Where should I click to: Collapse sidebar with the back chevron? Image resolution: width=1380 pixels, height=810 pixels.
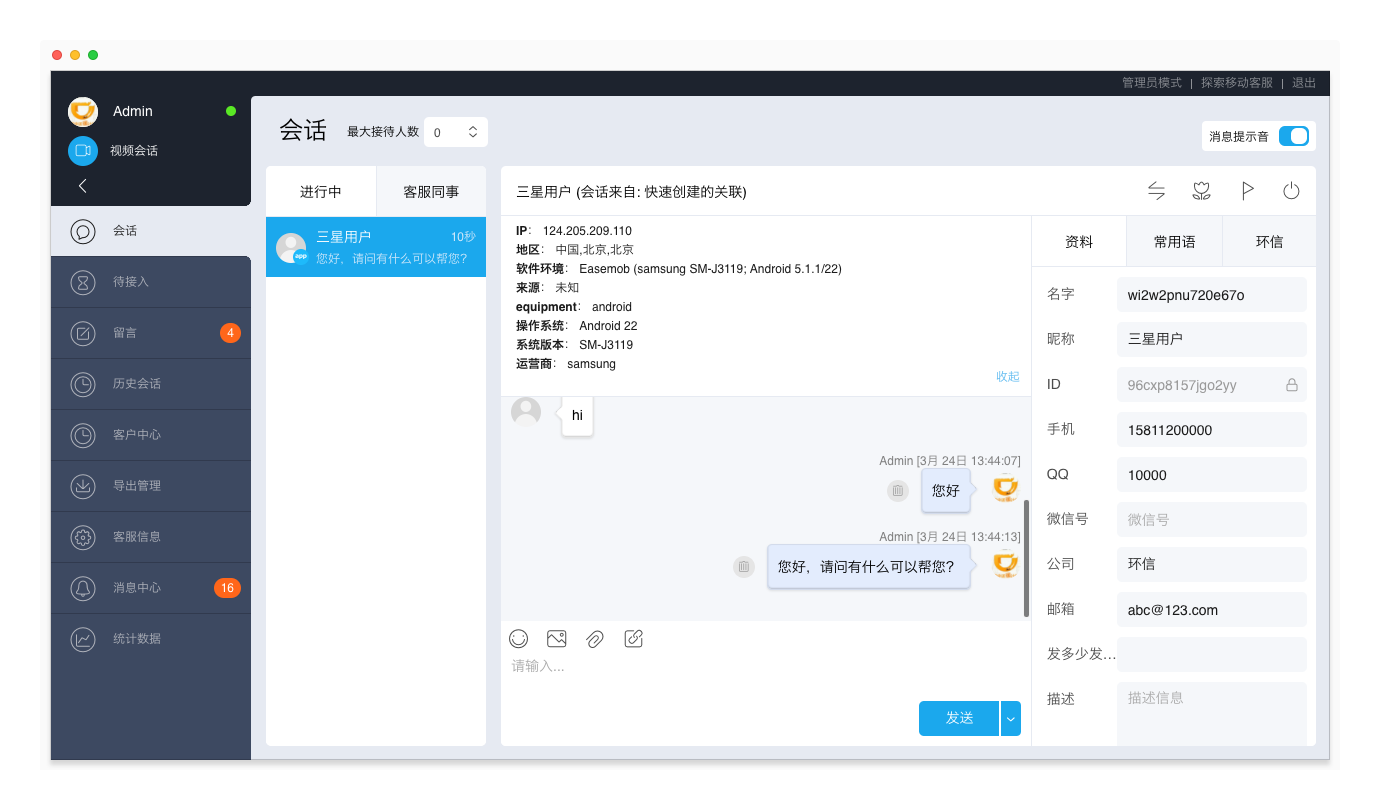[83, 186]
